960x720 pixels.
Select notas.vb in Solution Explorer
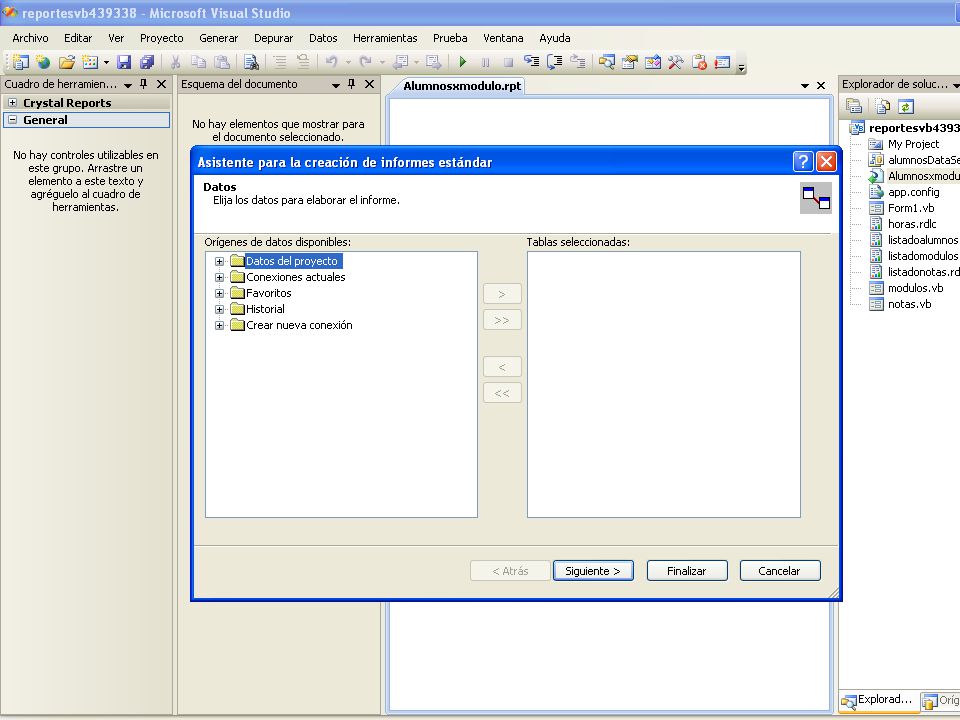[x=909, y=304]
